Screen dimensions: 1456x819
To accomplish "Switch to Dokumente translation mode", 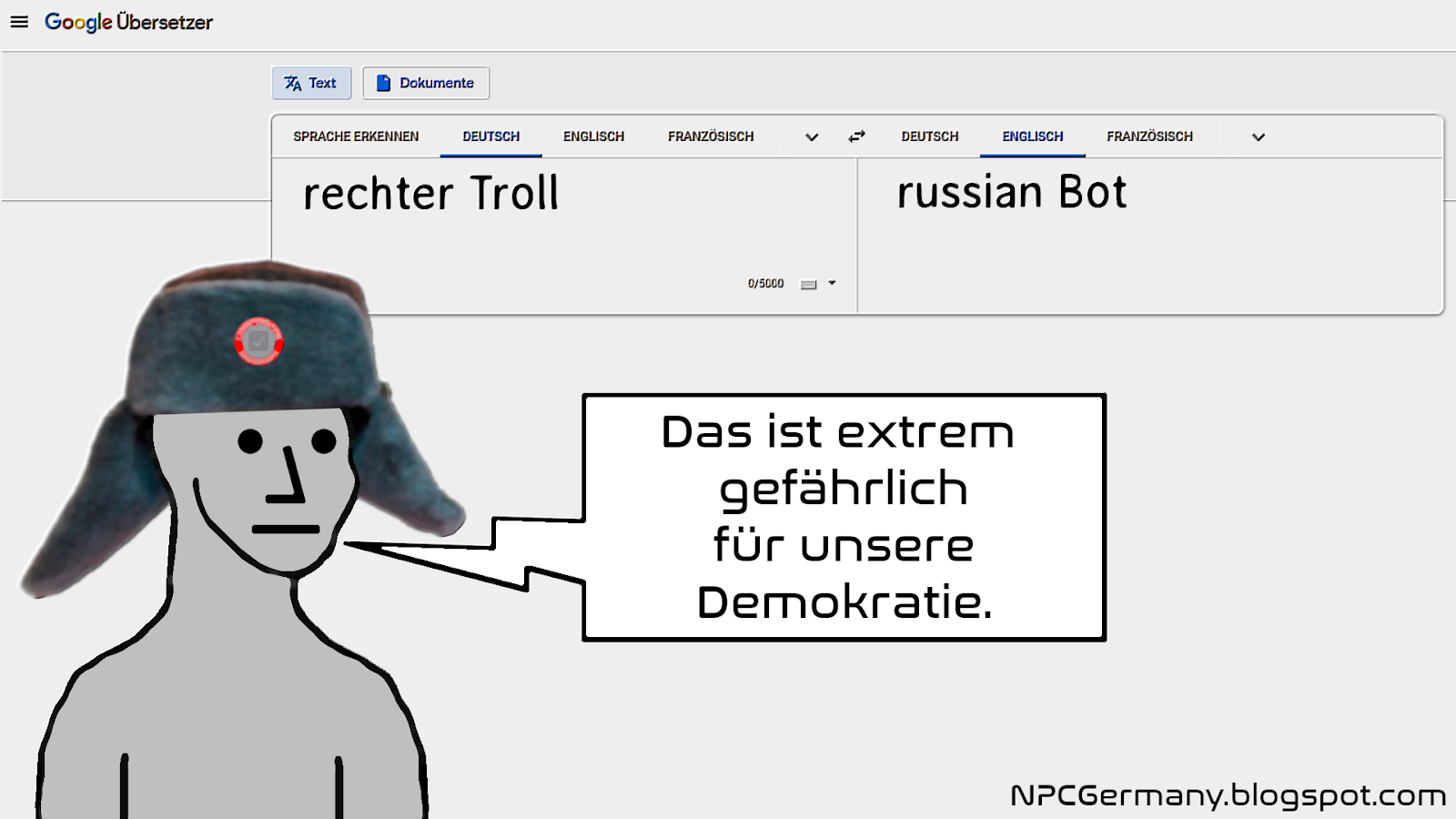I will click(x=426, y=83).
